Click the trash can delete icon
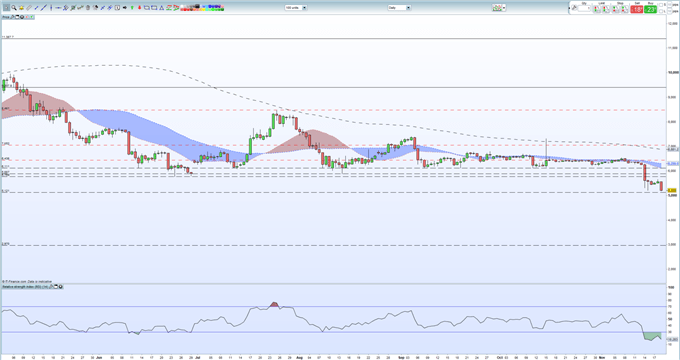The height and width of the screenshot is (360, 680). 88,7
